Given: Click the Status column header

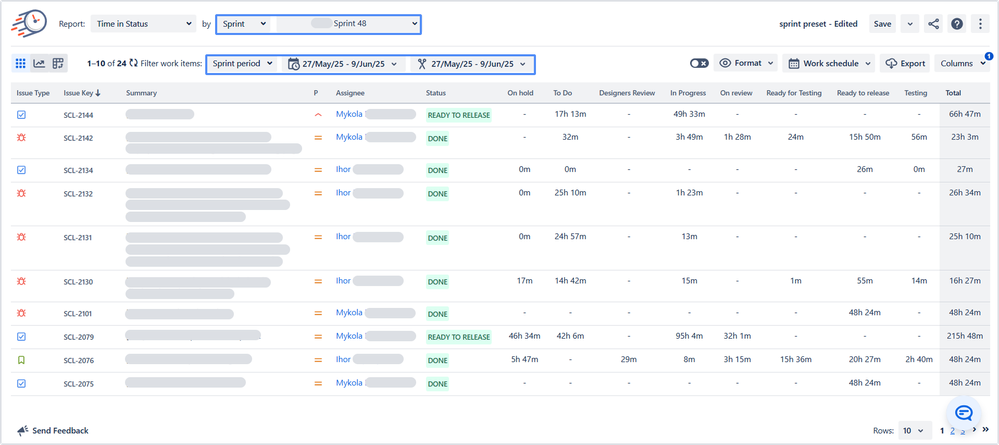Looking at the screenshot, I should pos(436,93).
